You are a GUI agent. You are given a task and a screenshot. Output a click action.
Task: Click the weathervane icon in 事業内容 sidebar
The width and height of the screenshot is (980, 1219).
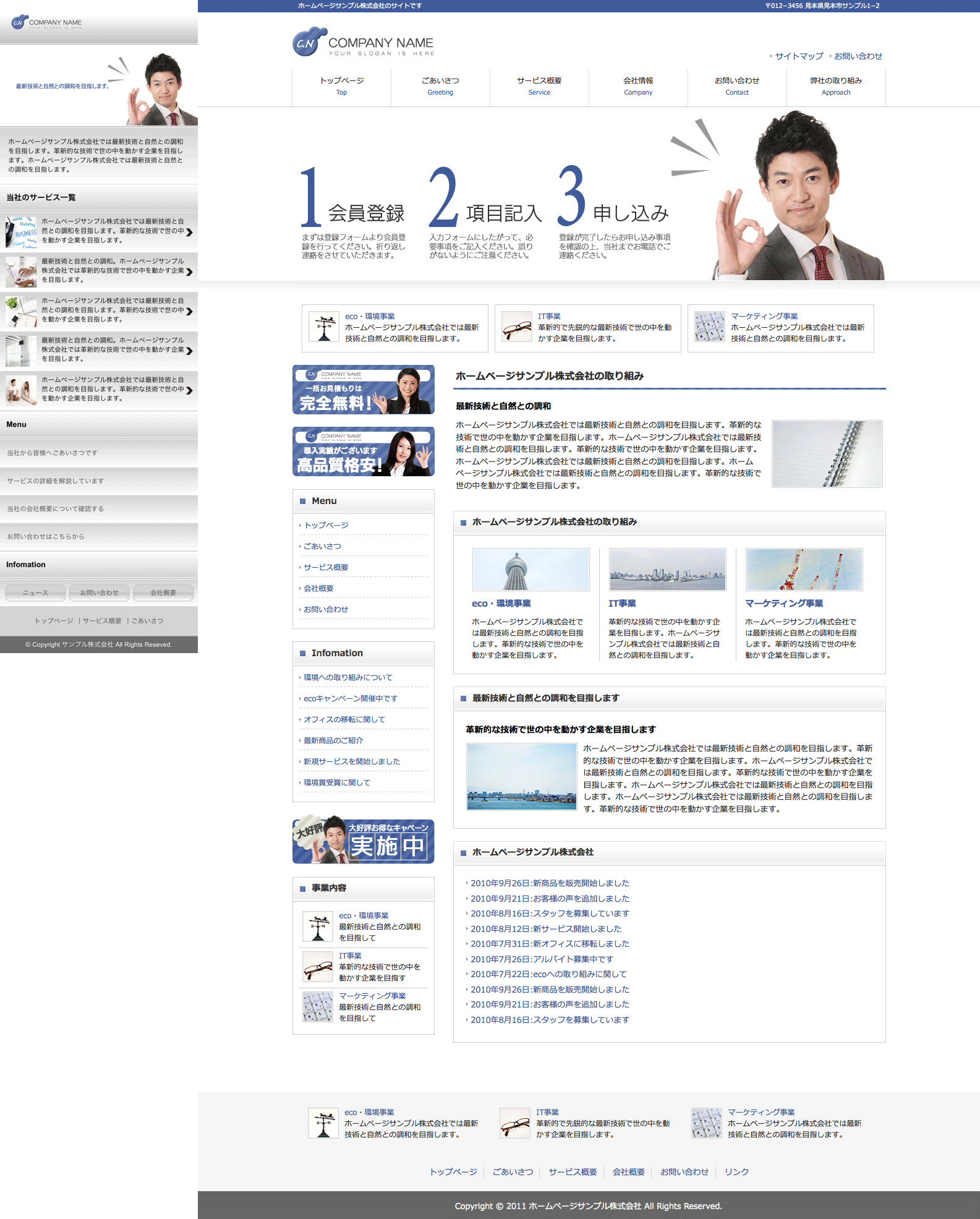pyautogui.click(x=318, y=926)
